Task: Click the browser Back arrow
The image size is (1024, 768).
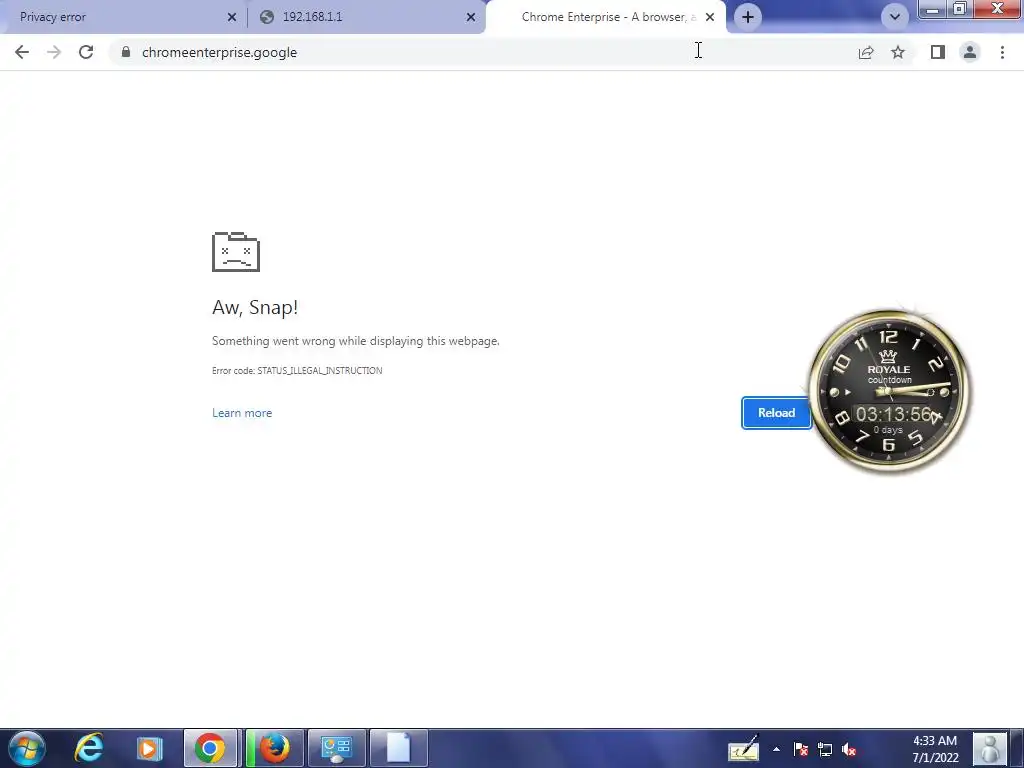Action: 22,52
